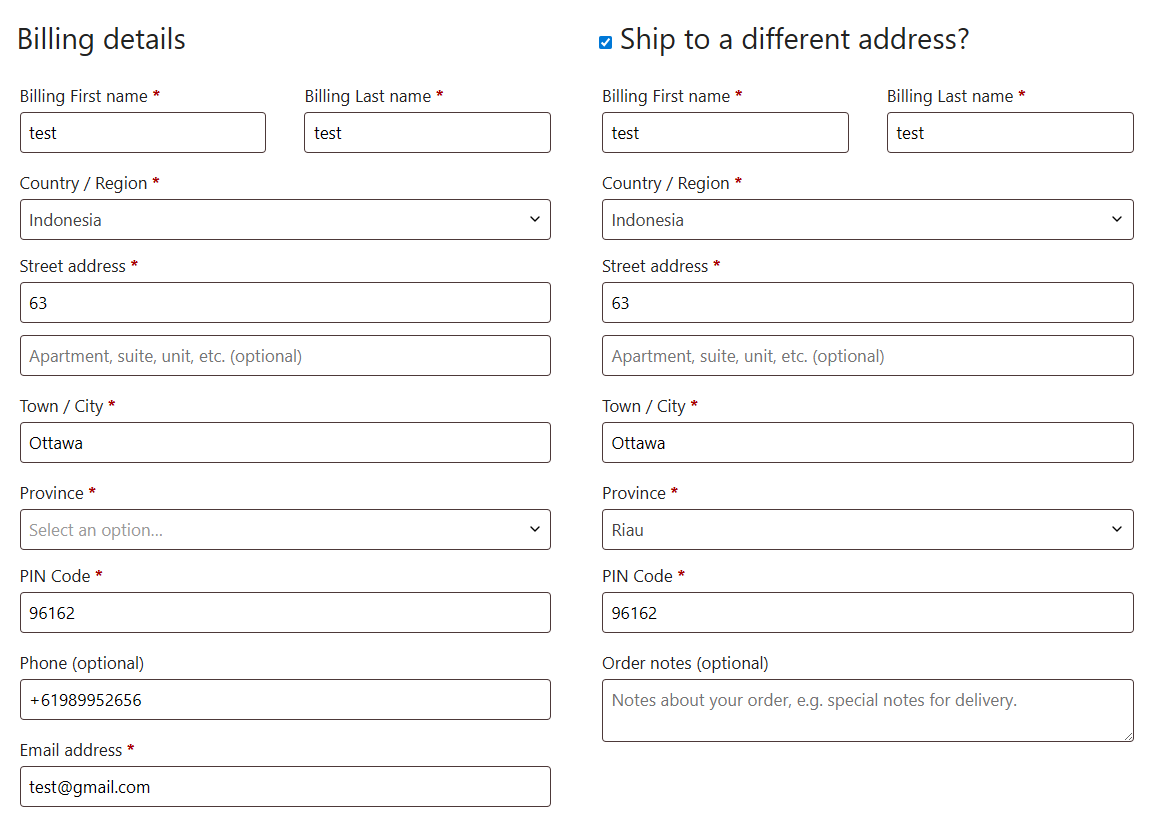Toggle Ship to a different address checkbox
Screen dimensions: 1159x820
(x=605, y=42)
